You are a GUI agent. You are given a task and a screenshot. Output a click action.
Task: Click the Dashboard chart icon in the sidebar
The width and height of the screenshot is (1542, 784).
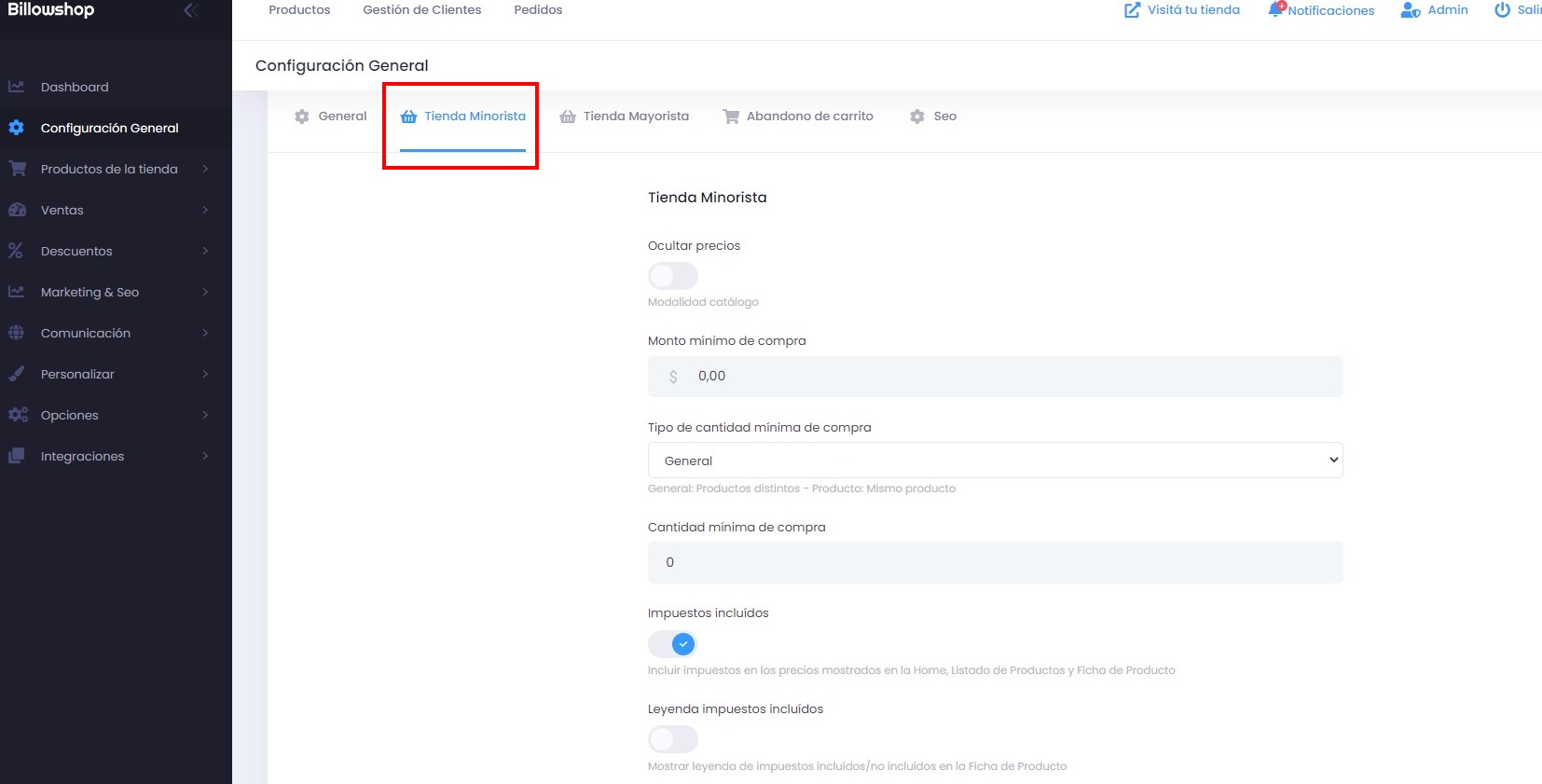click(17, 87)
